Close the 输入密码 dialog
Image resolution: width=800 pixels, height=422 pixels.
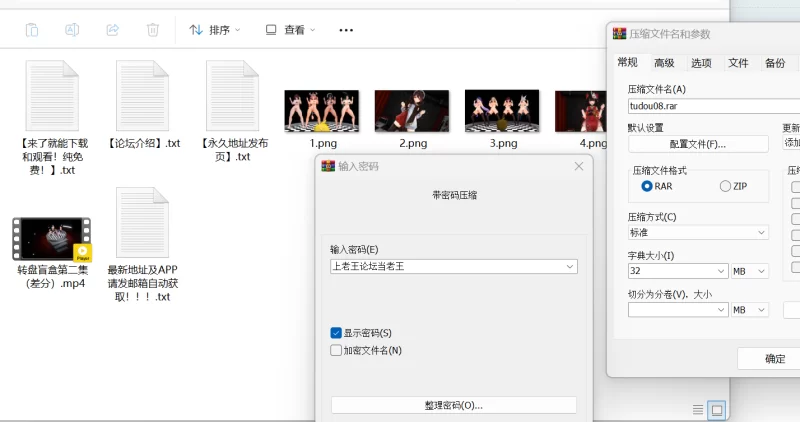579,166
